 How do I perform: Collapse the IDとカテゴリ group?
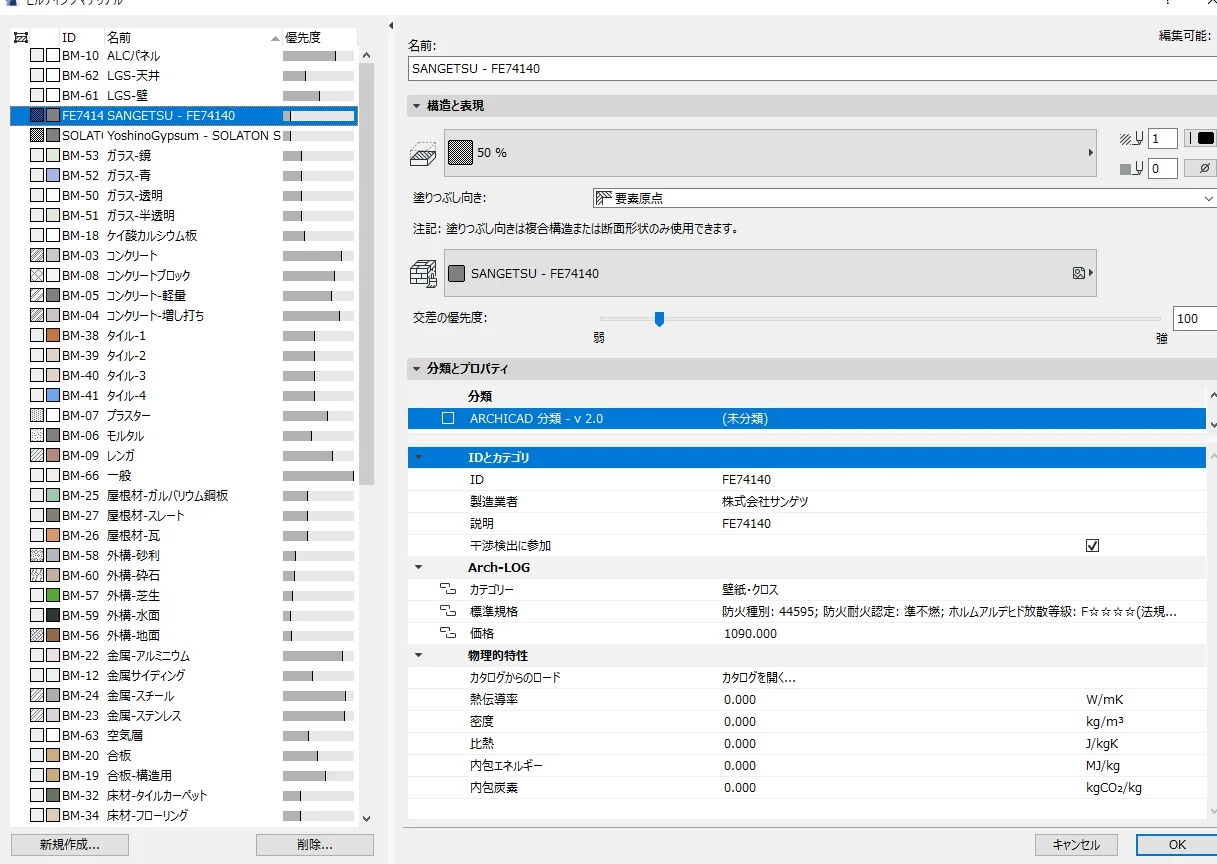tap(419, 458)
